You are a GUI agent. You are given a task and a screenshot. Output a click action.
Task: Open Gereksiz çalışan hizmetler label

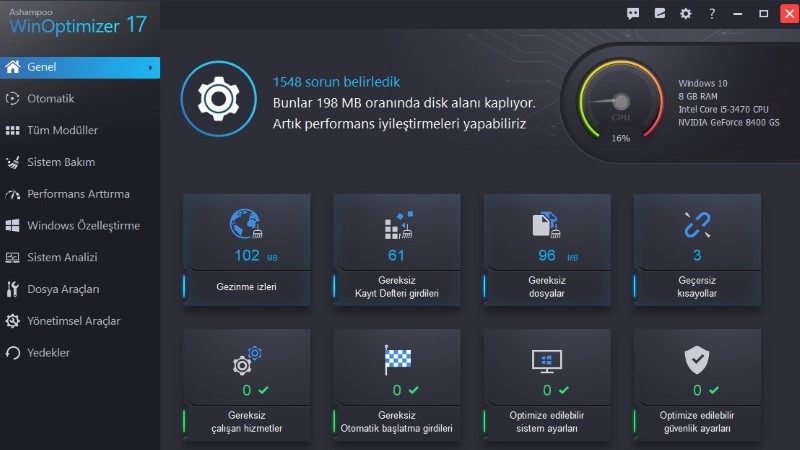246,422
